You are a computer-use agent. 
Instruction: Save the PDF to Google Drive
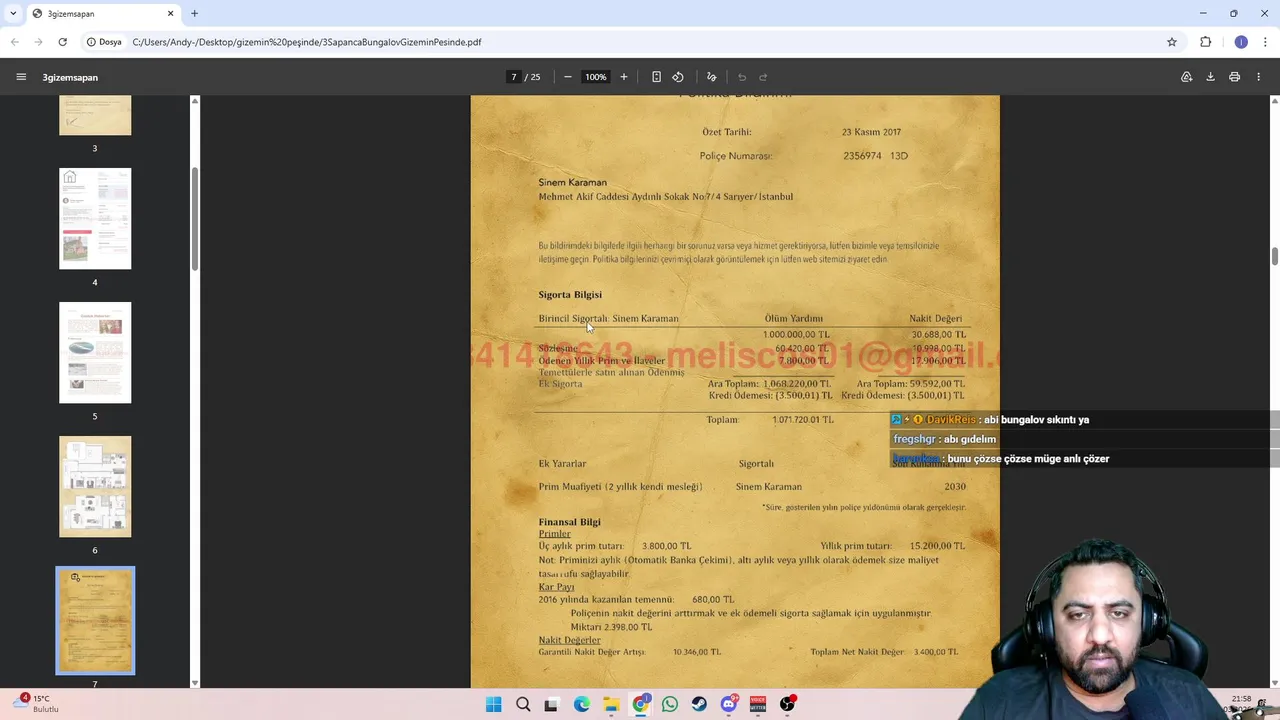coord(1187,77)
